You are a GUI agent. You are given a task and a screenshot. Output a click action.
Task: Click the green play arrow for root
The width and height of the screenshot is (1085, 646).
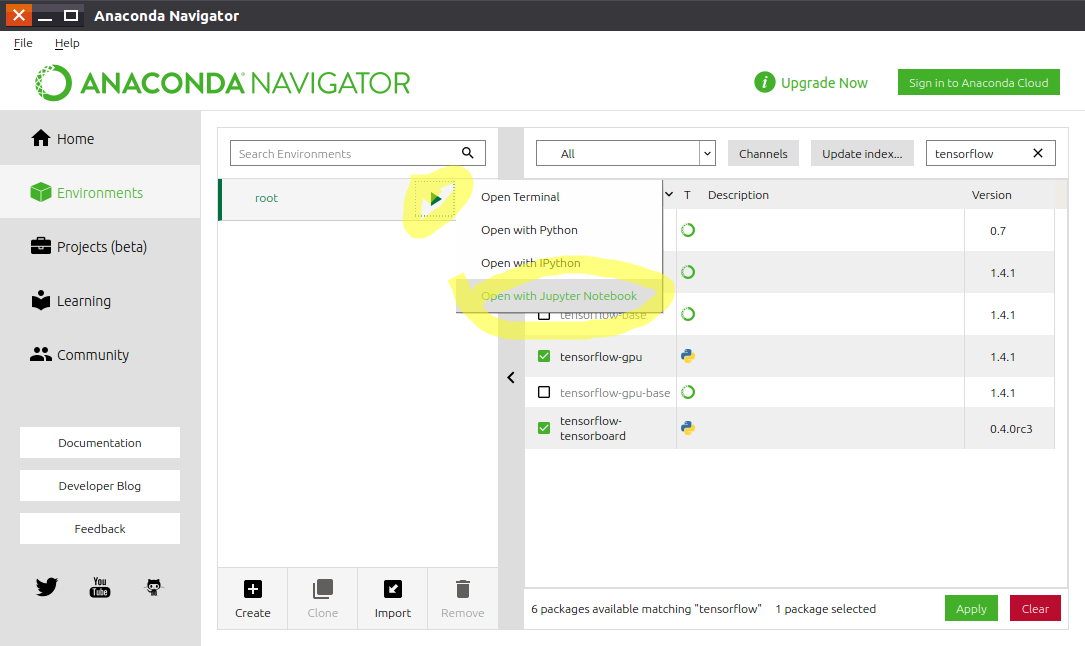(x=435, y=199)
